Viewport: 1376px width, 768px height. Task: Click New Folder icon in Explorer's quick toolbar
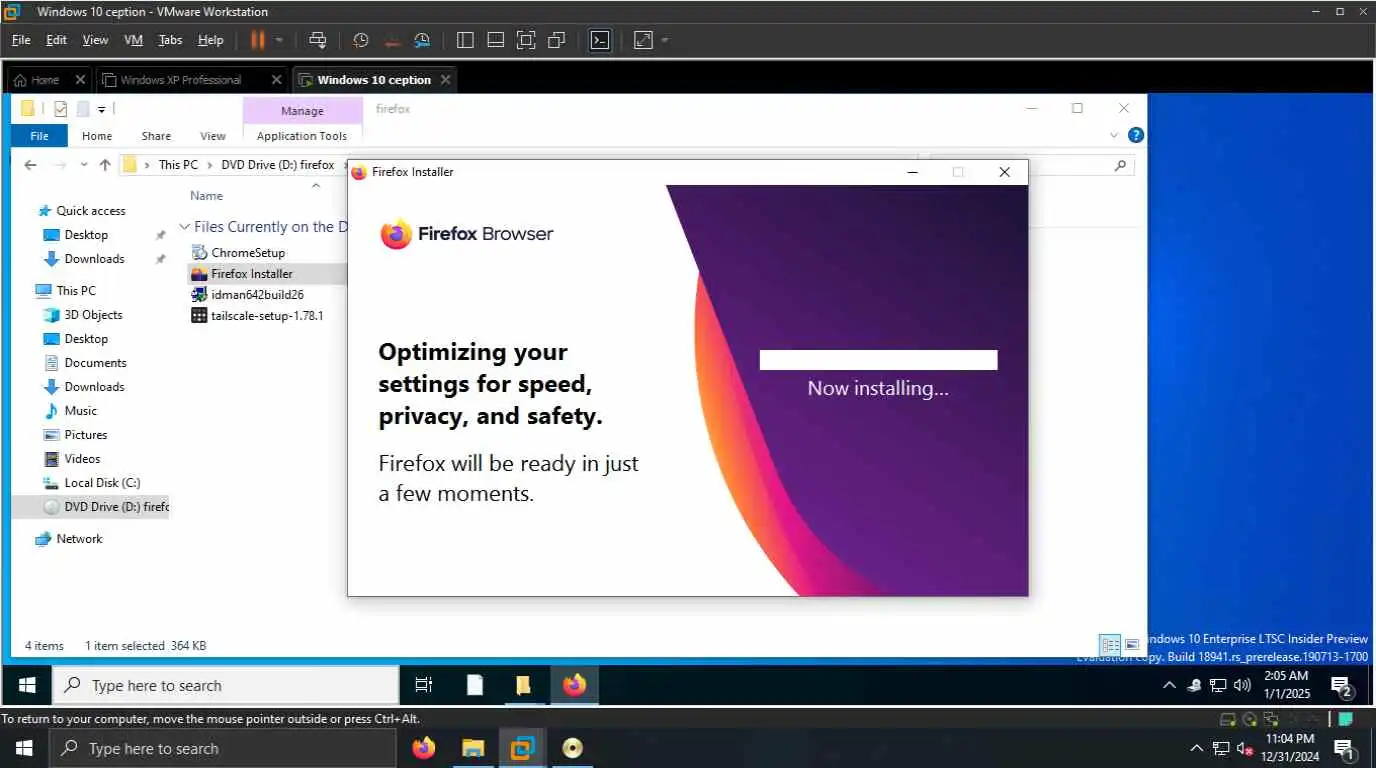(83, 109)
